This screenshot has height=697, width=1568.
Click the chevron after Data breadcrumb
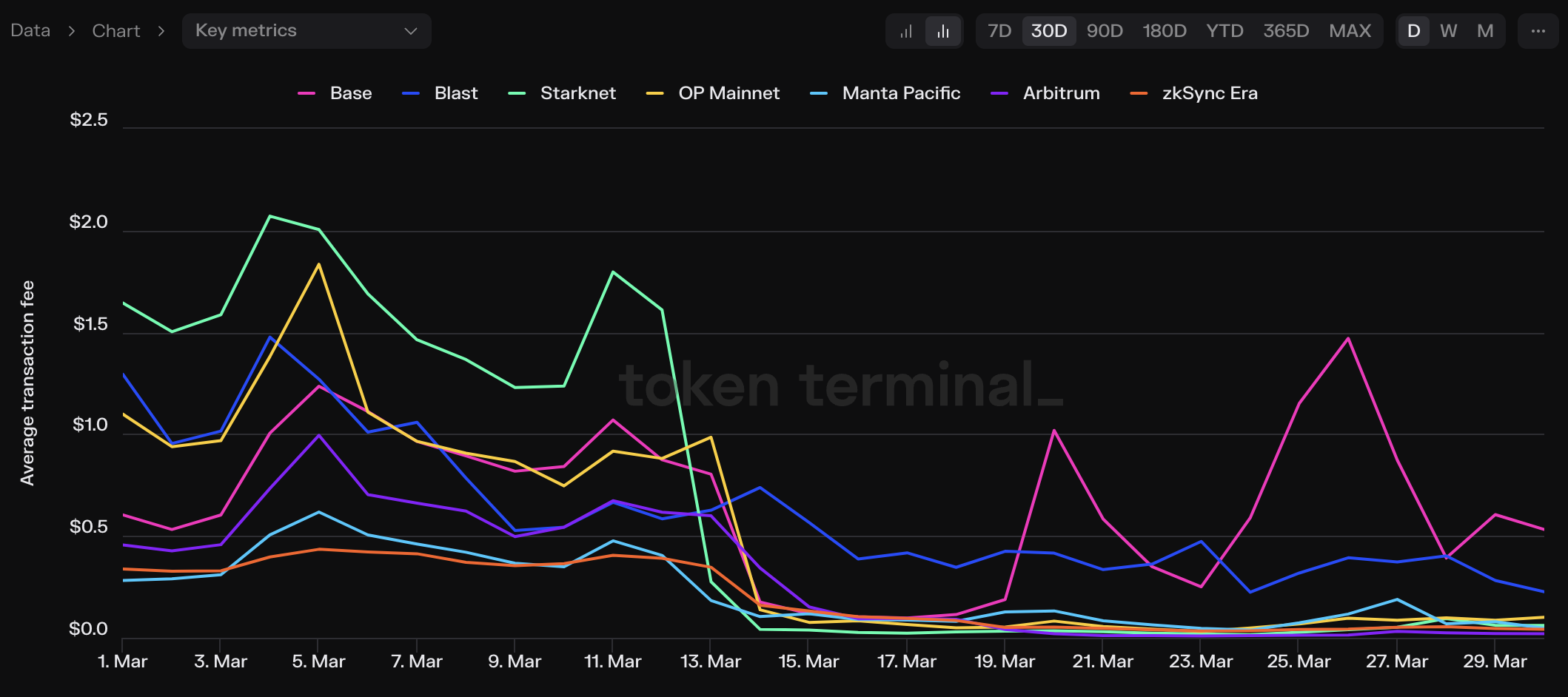pyautogui.click(x=72, y=31)
